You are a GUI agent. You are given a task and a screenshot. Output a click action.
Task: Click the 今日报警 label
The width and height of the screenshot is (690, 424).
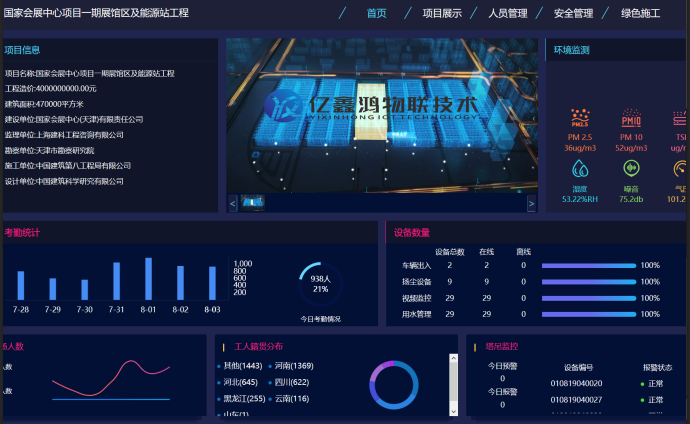pos(503,392)
